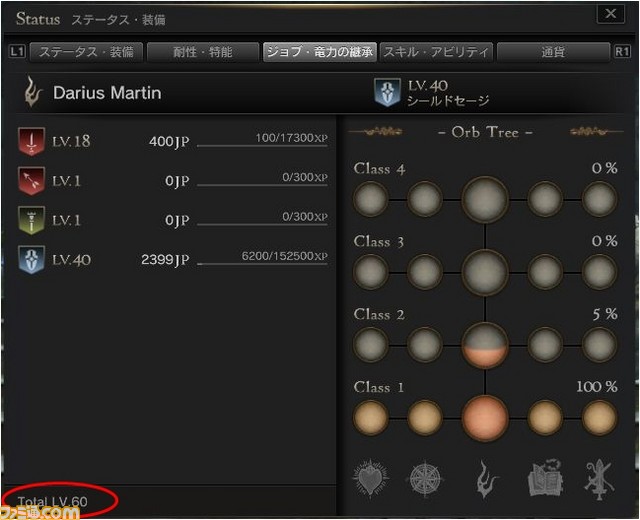Open the 通貨 currency tab
Screen dimensions: 640x520
(553, 52)
